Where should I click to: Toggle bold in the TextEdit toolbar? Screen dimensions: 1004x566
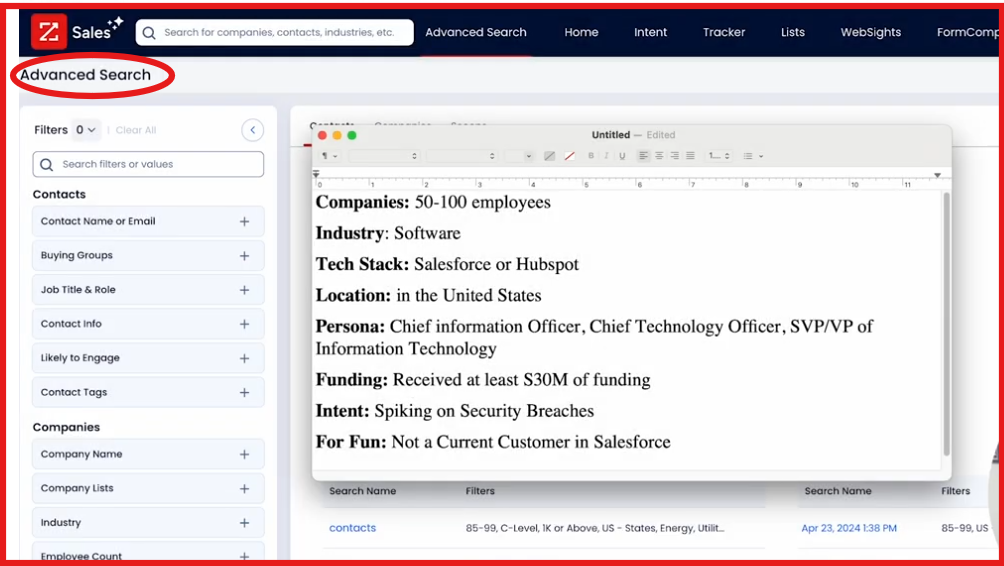[590, 156]
